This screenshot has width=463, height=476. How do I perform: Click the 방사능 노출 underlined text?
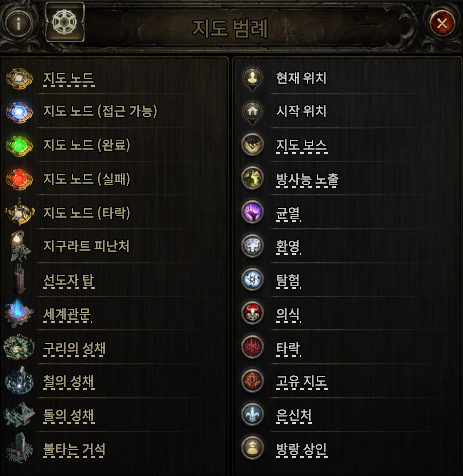pyautogui.click(x=307, y=180)
